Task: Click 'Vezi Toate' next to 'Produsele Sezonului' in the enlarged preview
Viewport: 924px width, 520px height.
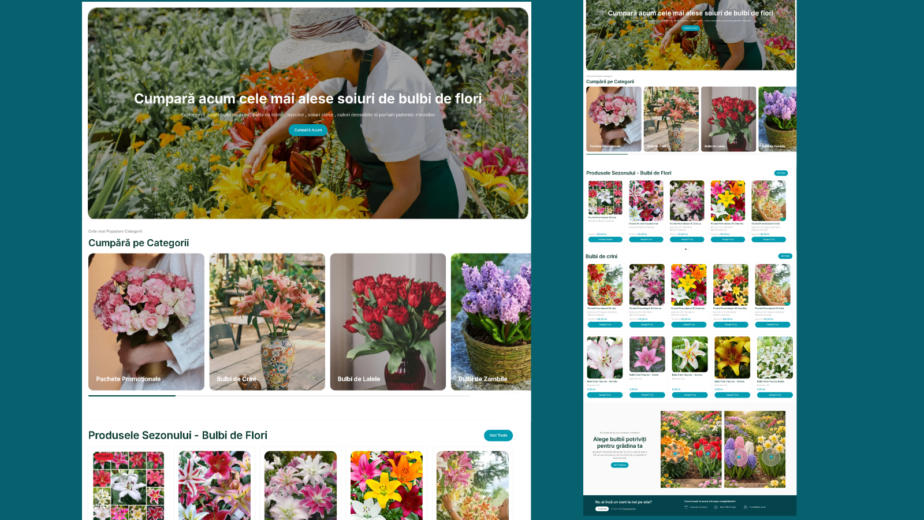Action: click(x=498, y=435)
